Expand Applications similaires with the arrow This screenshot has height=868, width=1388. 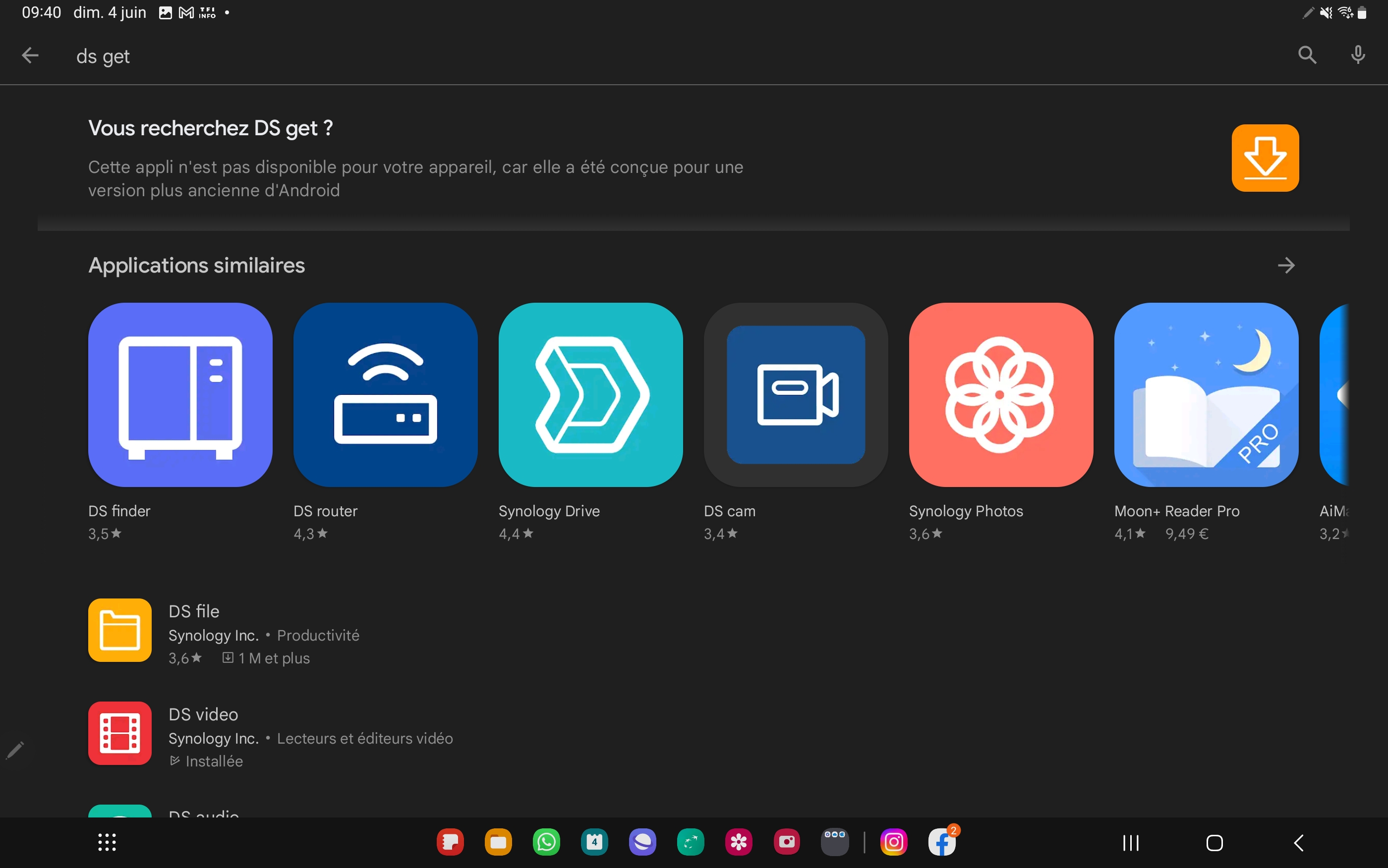coord(1286,265)
